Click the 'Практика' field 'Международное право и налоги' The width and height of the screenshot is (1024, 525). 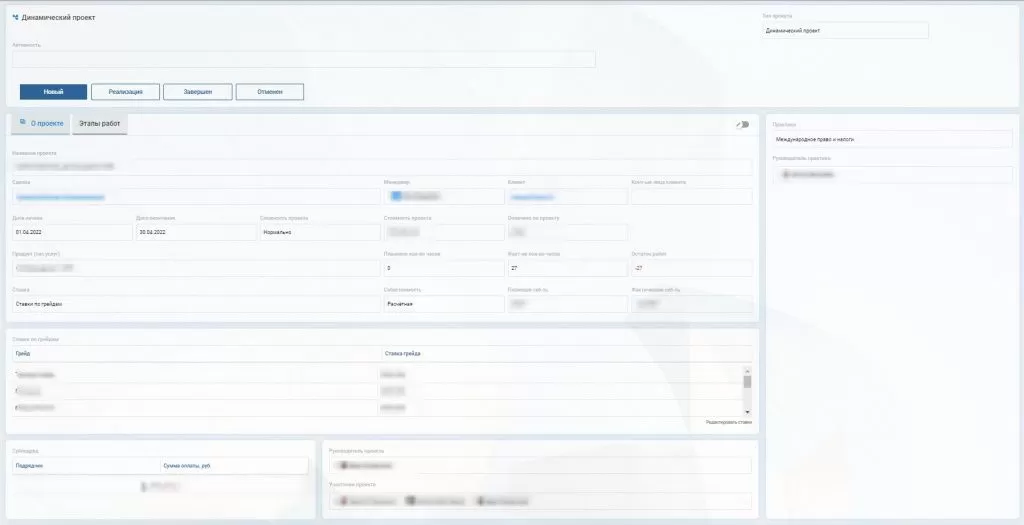[892, 139]
